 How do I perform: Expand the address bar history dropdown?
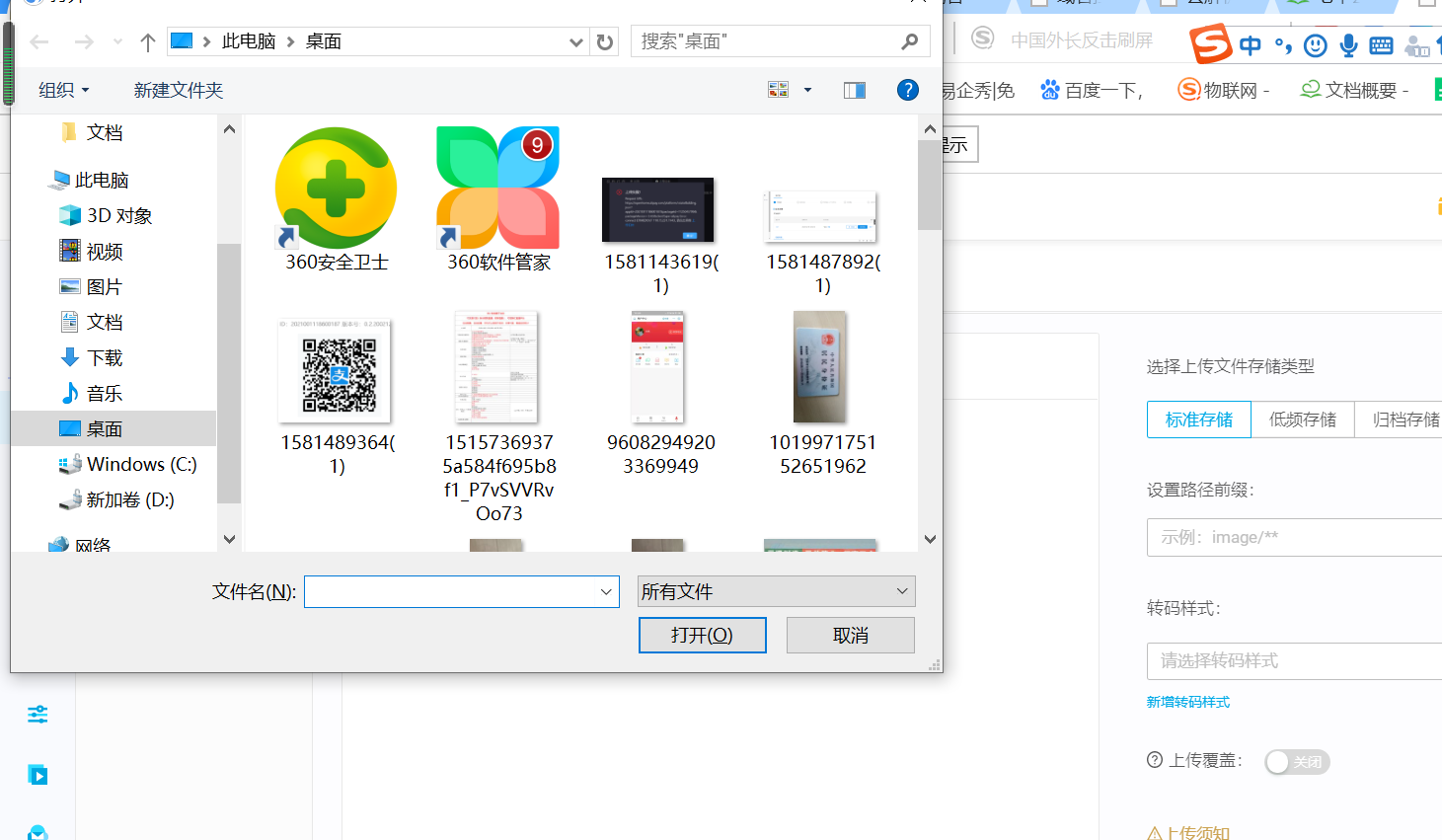[576, 41]
